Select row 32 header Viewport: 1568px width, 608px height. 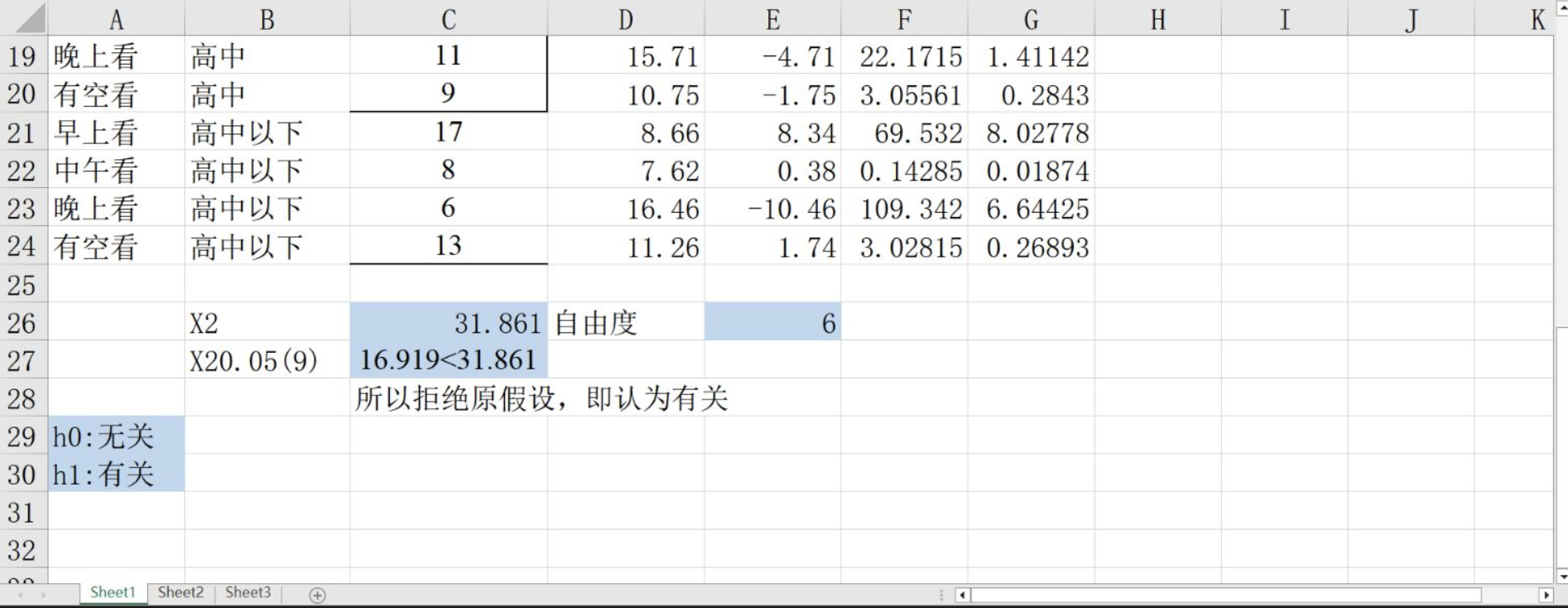click(23, 550)
